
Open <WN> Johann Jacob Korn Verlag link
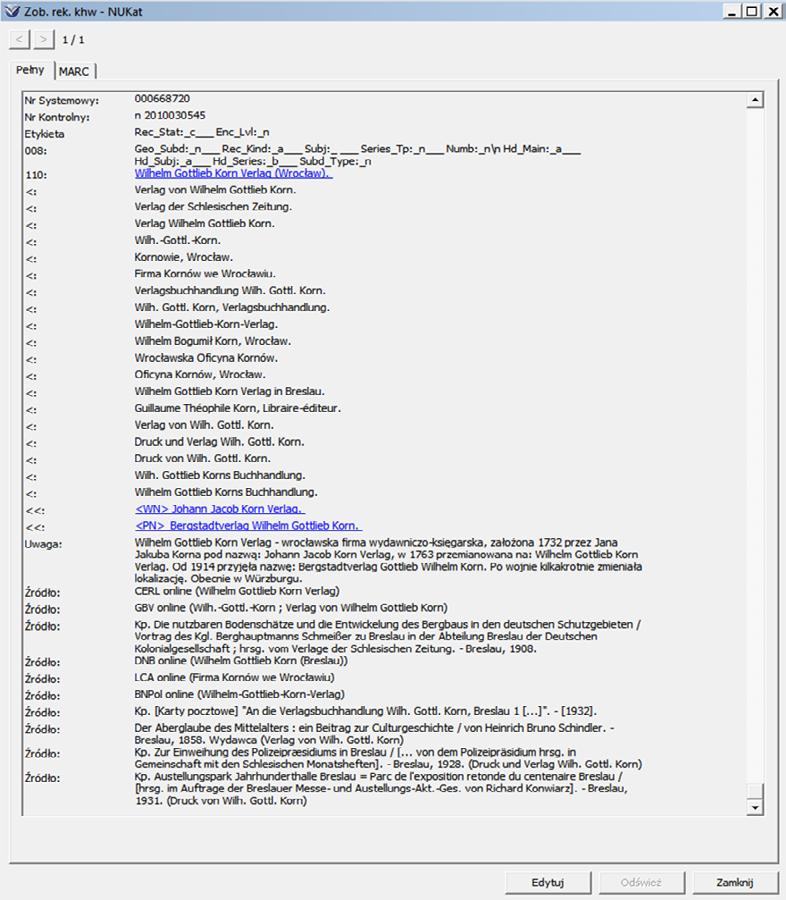pyautogui.click(x=220, y=509)
